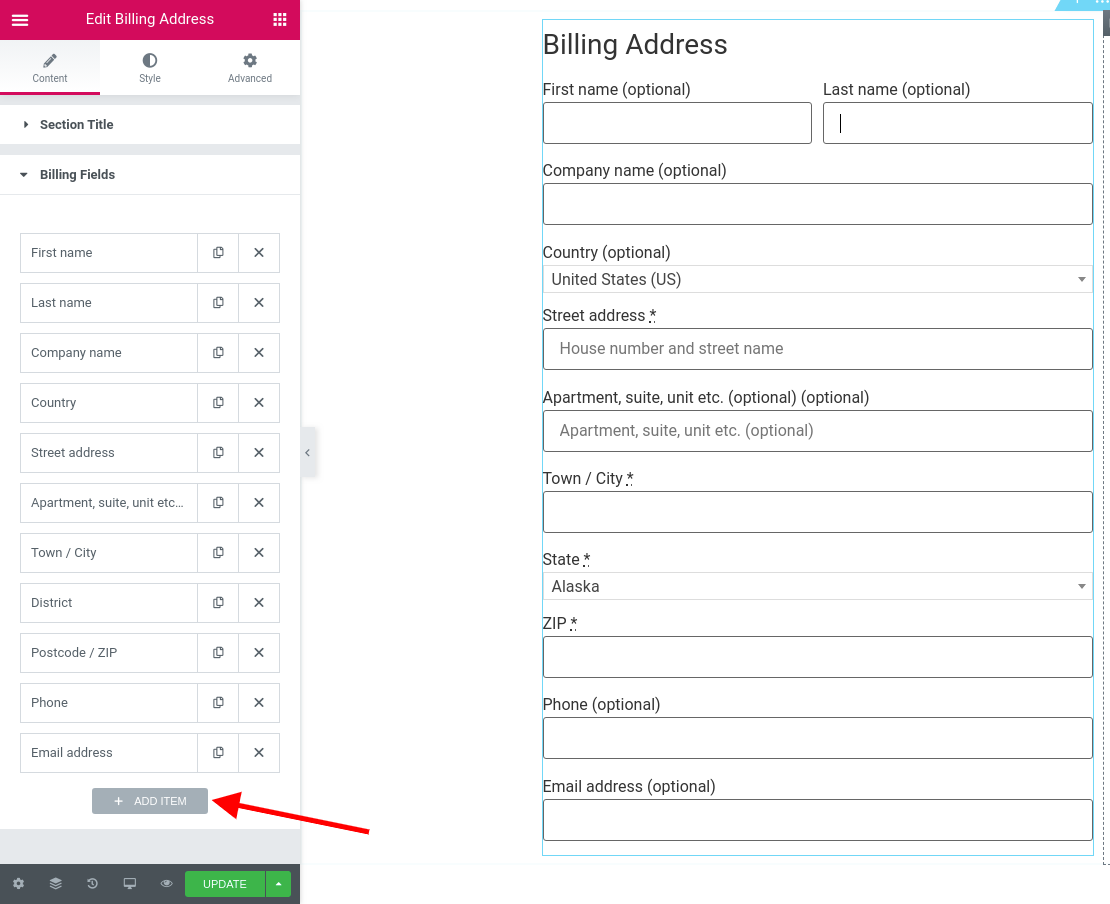1110x904 pixels.
Task: Click the Town / City input field
Action: 818,513
